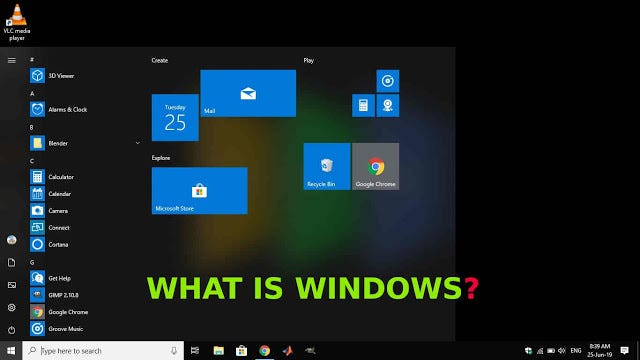
Task: Open the Action Center notifications icon
Action: pos(624,351)
